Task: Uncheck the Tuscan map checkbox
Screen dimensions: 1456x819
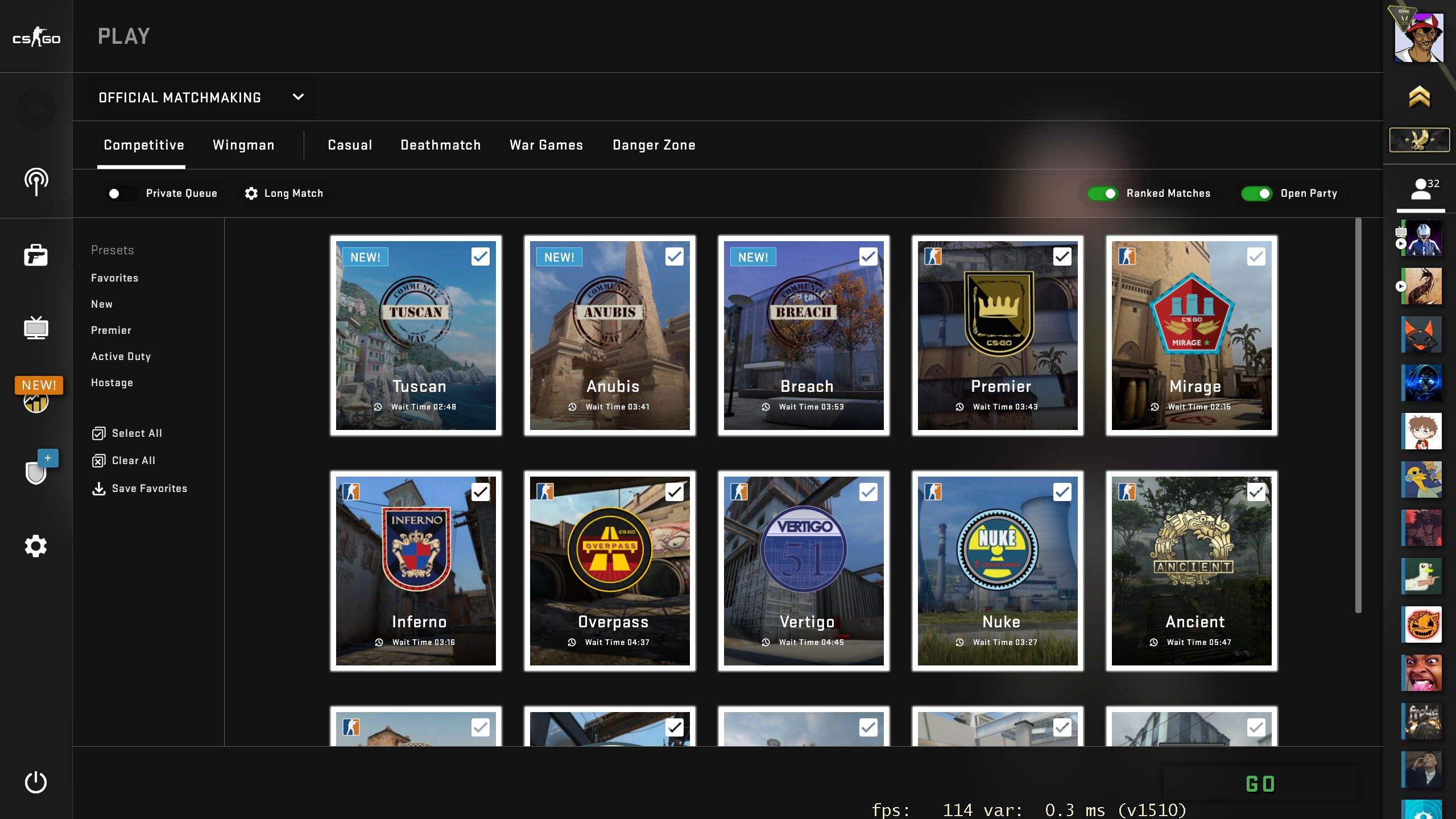Action: (x=480, y=257)
